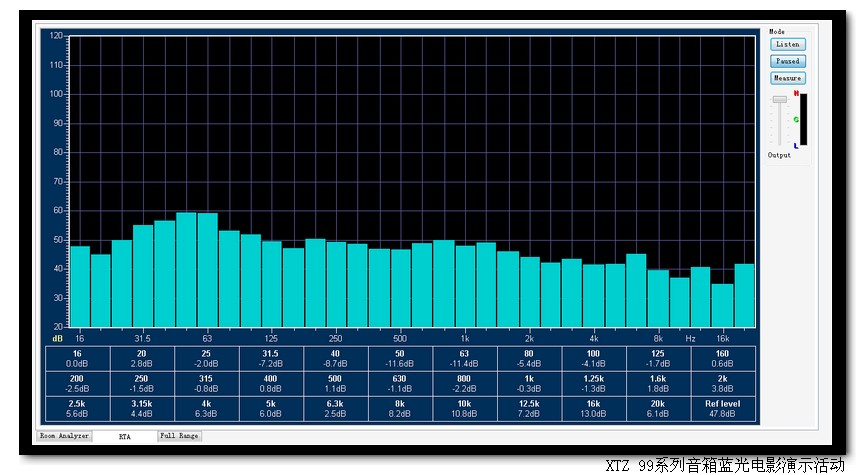This screenshot has width=865, height=475.
Task: Click the Paused mode button
Action: [788, 61]
